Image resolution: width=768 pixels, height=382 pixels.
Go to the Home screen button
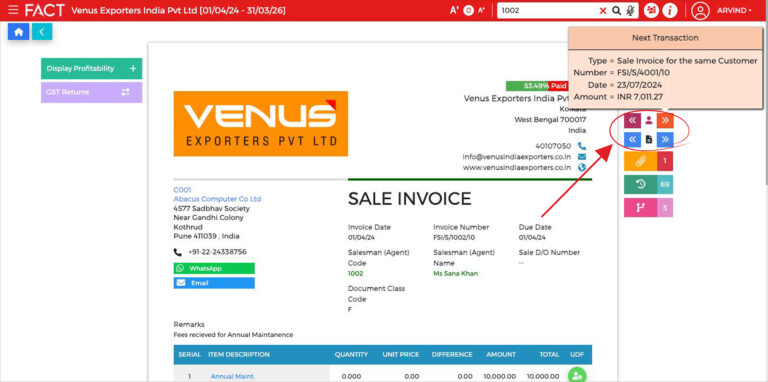pos(19,32)
